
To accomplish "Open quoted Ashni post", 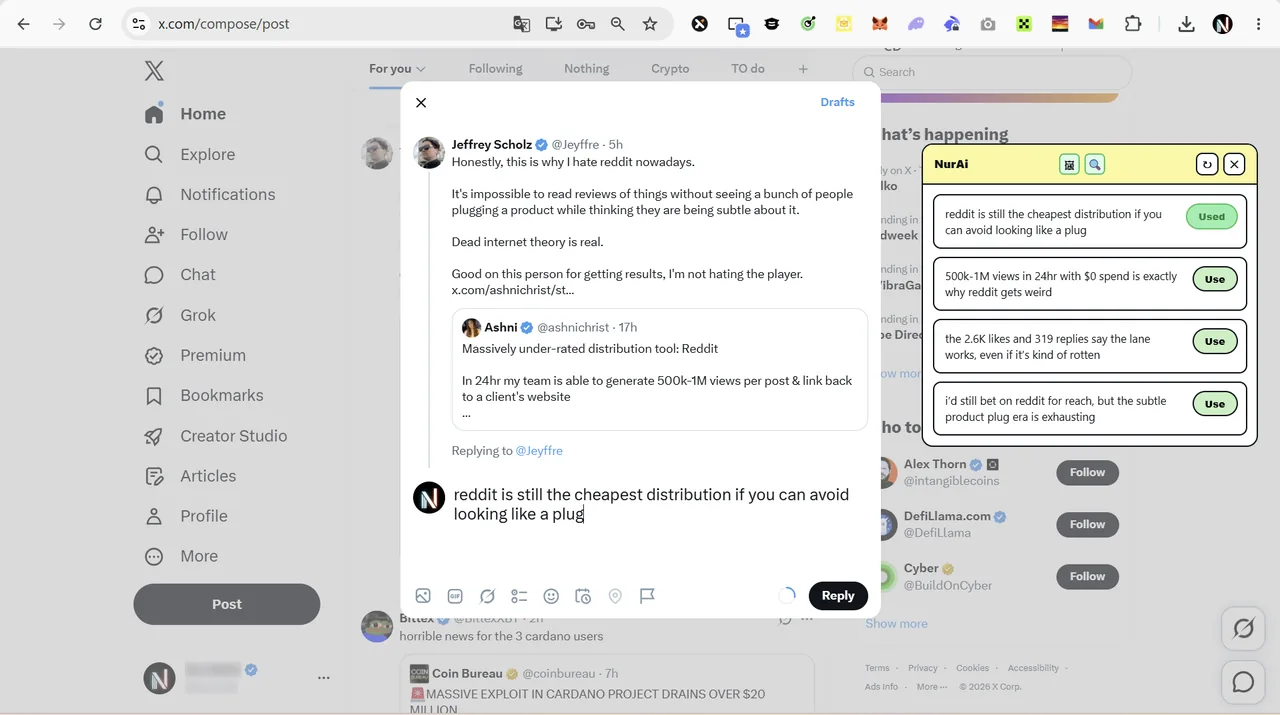I will [659, 369].
